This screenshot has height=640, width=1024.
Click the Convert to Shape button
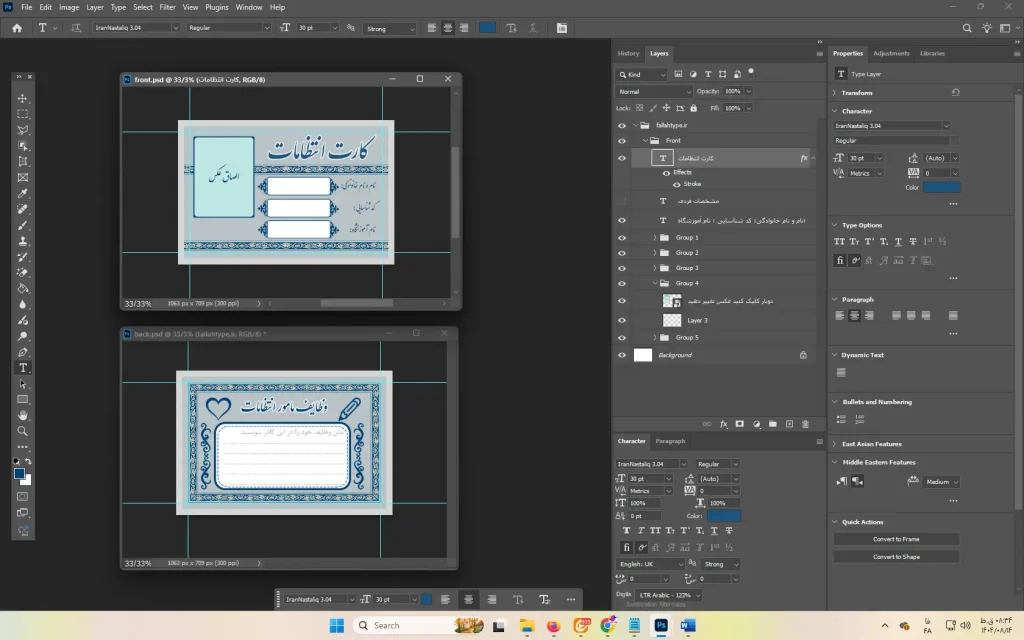tap(896, 557)
